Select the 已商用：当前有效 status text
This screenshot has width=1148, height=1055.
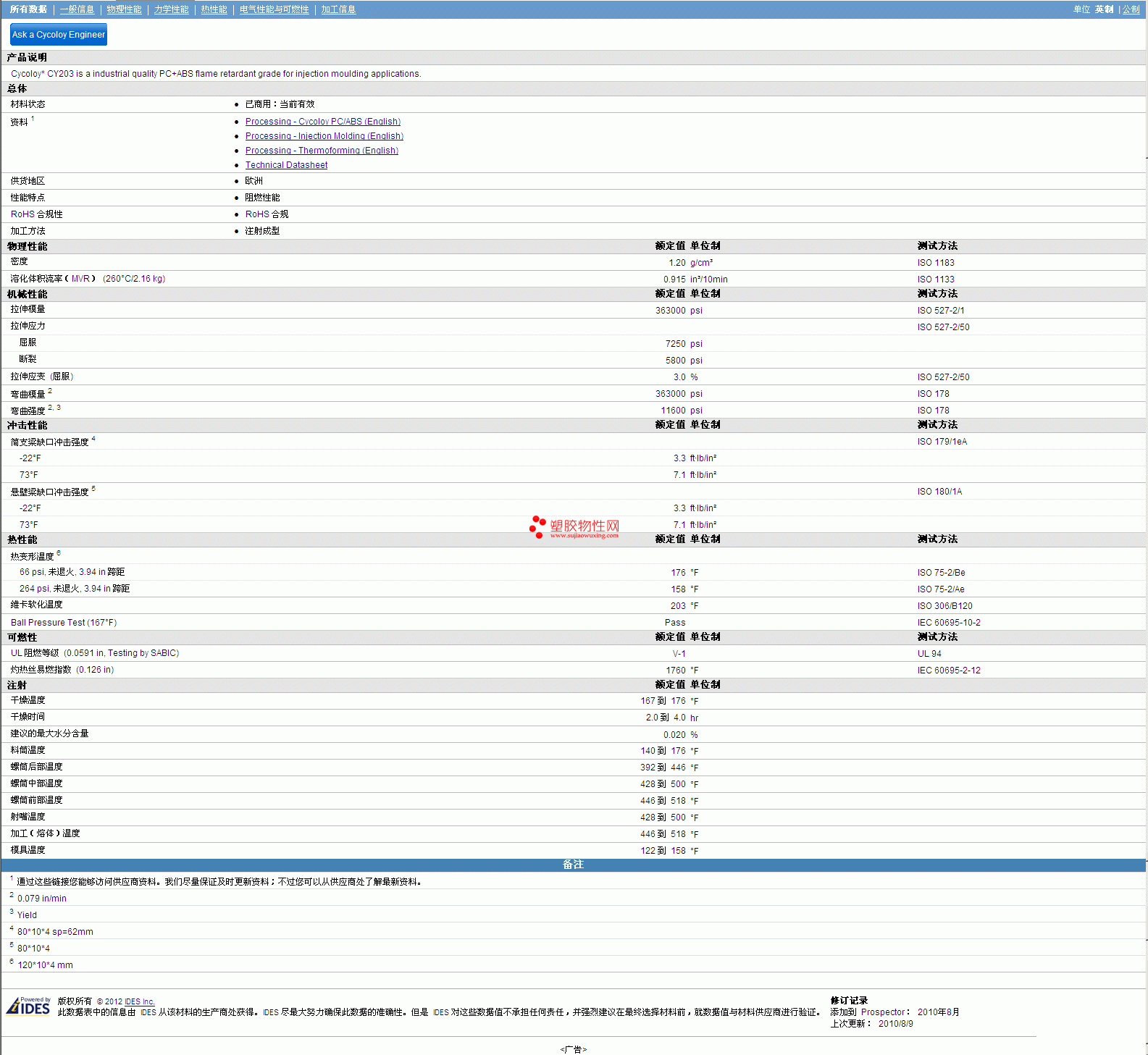click(x=280, y=104)
